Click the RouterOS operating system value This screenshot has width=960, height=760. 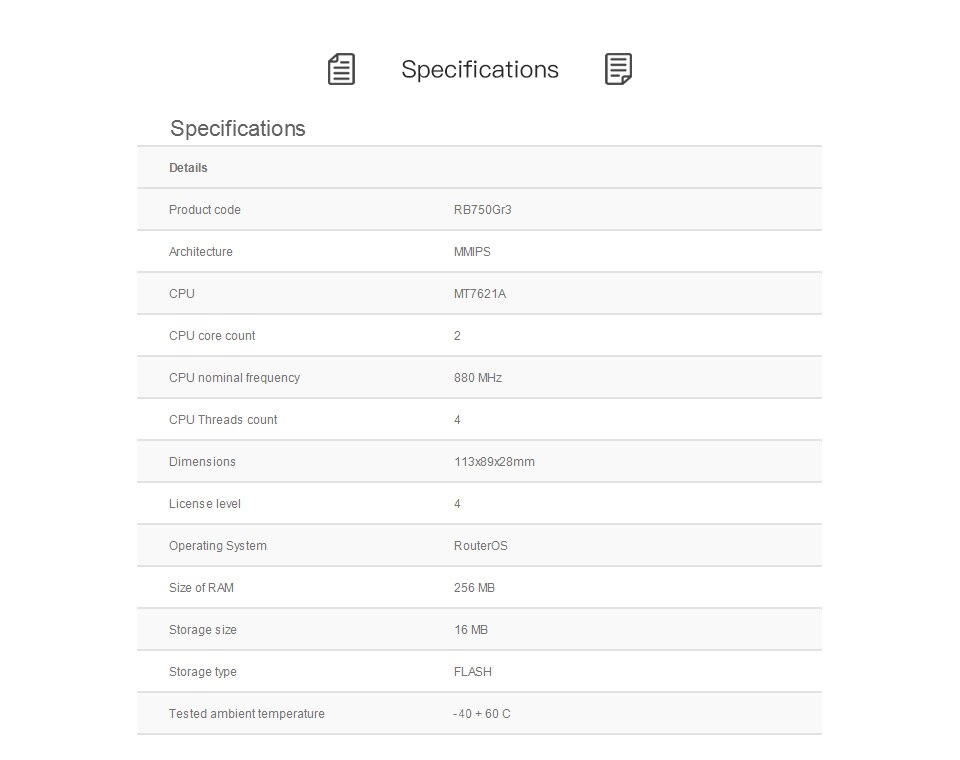pos(481,546)
